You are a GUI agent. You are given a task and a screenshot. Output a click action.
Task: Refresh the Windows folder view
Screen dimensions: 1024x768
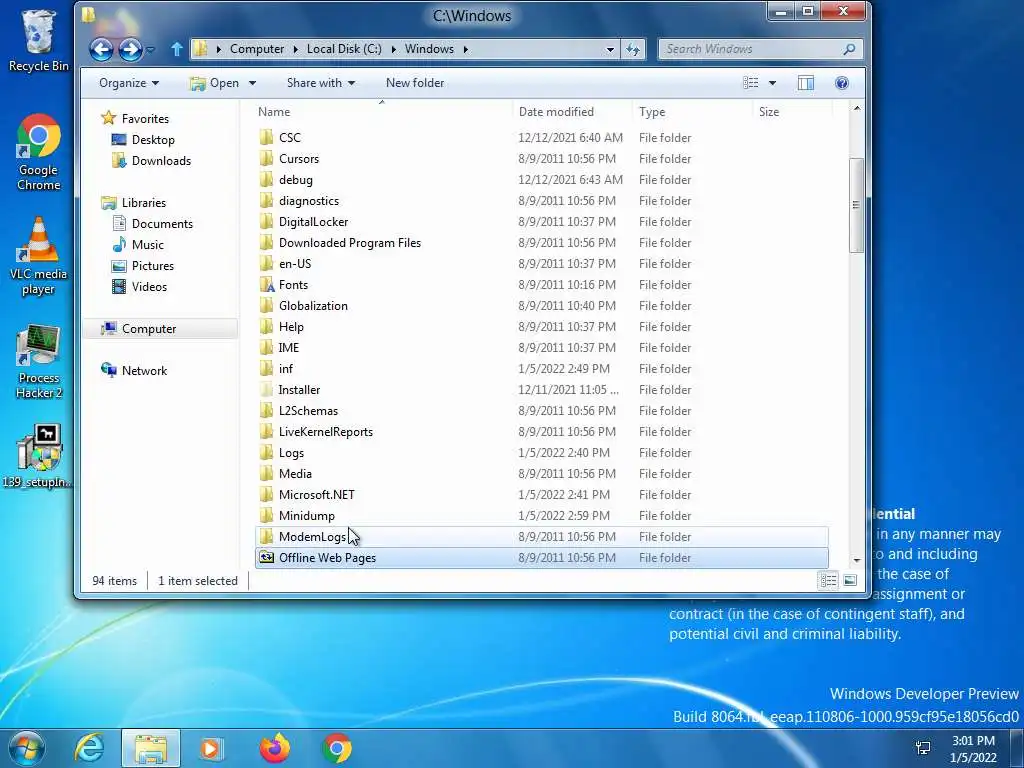click(633, 49)
